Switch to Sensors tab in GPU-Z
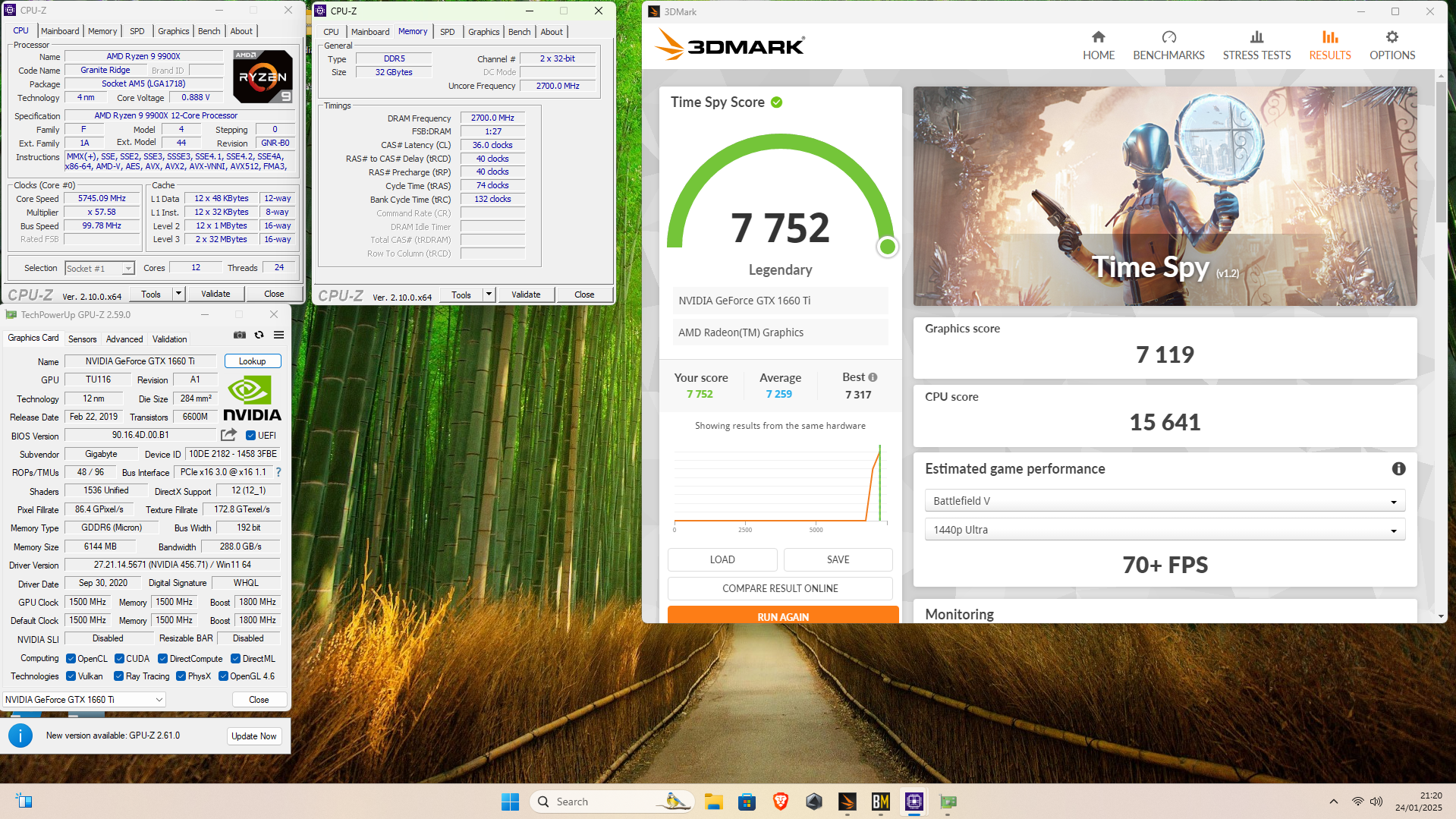Image resolution: width=1456 pixels, height=819 pixels. pyautogui.click(x=82, y=339)
